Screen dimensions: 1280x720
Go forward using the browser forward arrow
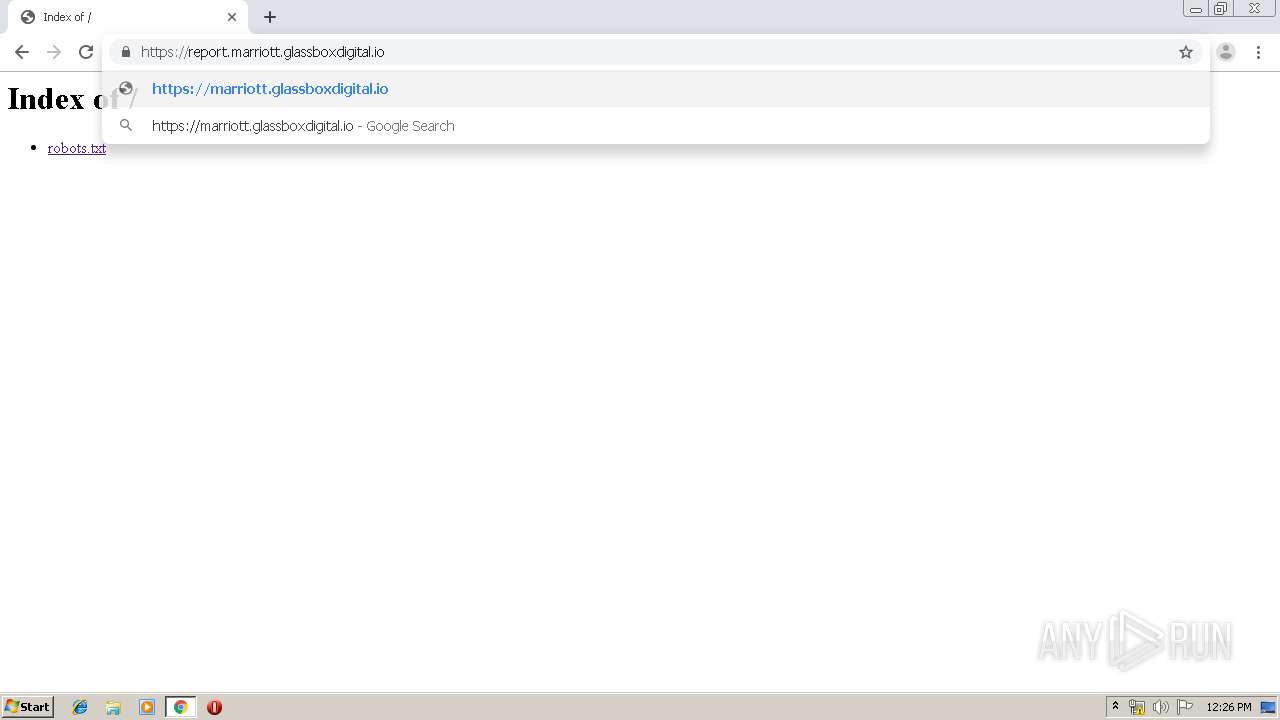pos(54,52)
